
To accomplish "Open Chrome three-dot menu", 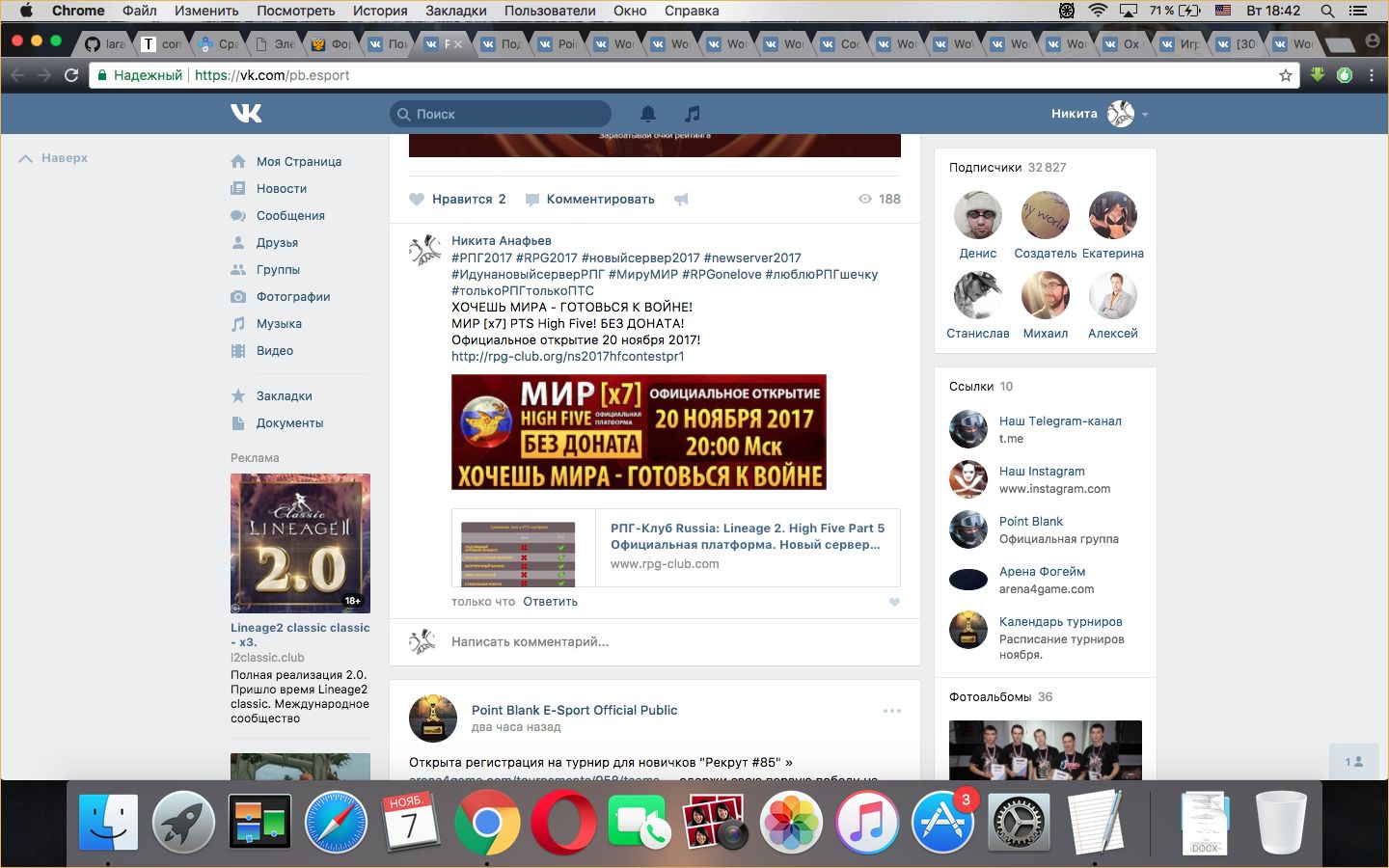I will point(1371,75).
